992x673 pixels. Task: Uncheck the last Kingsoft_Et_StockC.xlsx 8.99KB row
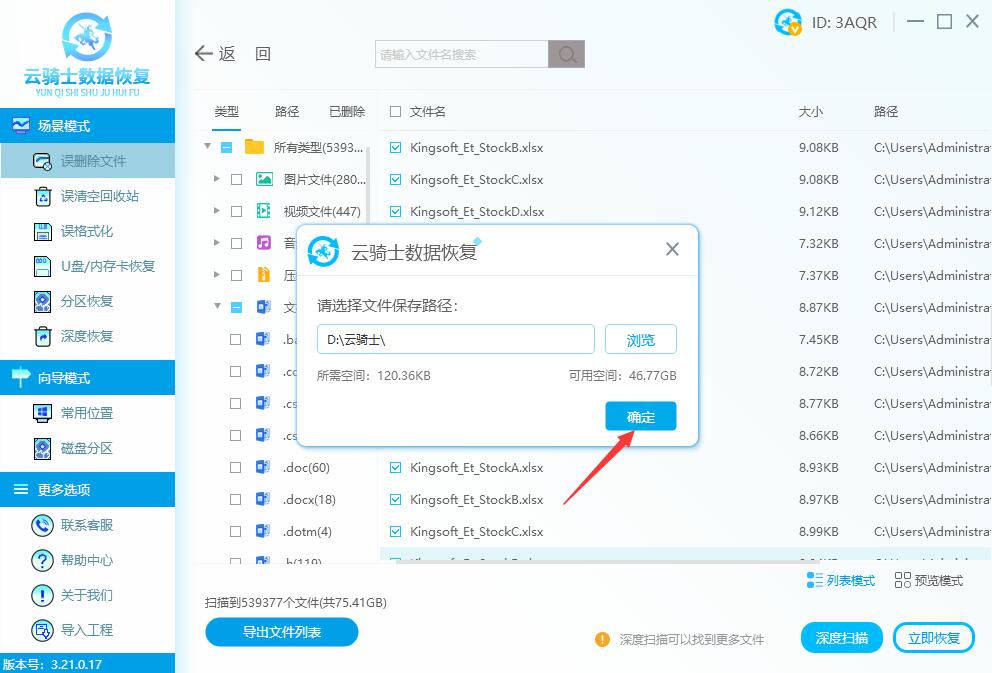point(395,531)
